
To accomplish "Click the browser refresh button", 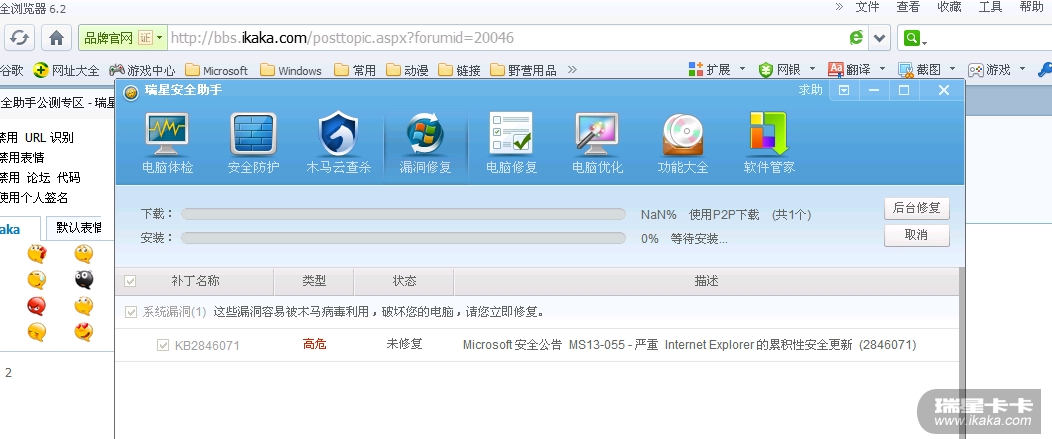I will (19, 38).
